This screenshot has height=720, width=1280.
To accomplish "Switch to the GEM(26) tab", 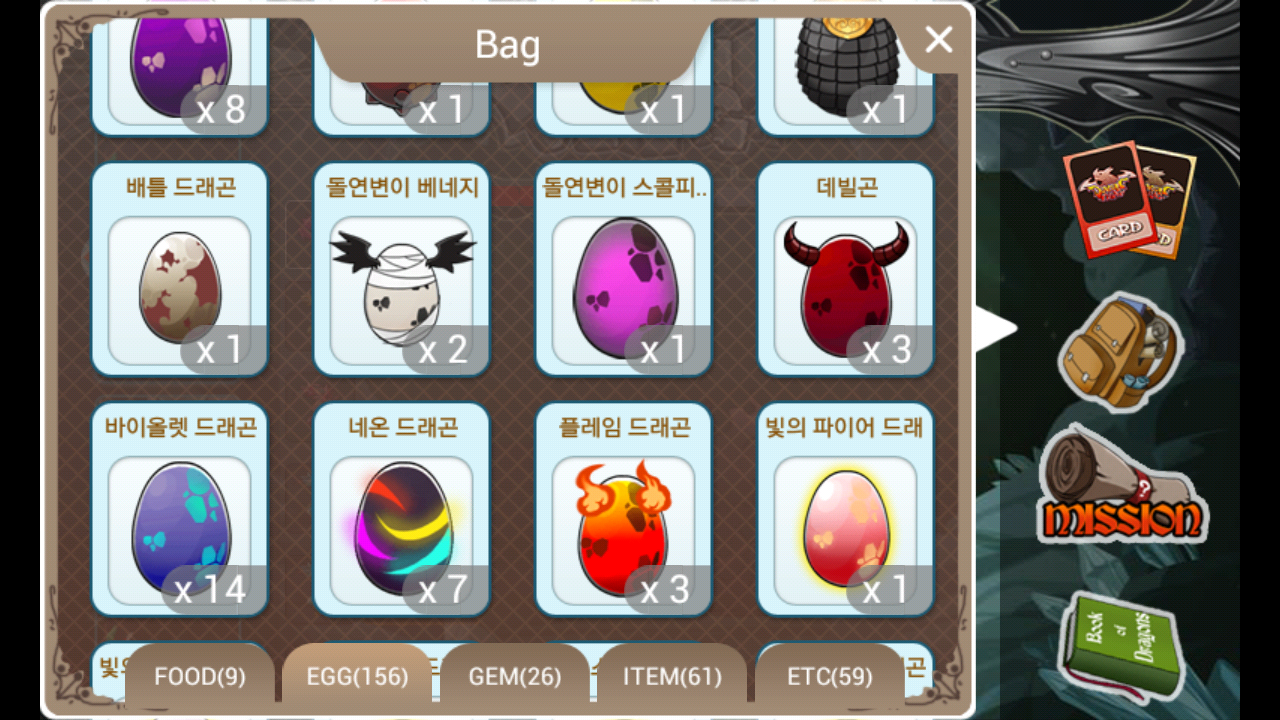I will (x=515, y=677).
